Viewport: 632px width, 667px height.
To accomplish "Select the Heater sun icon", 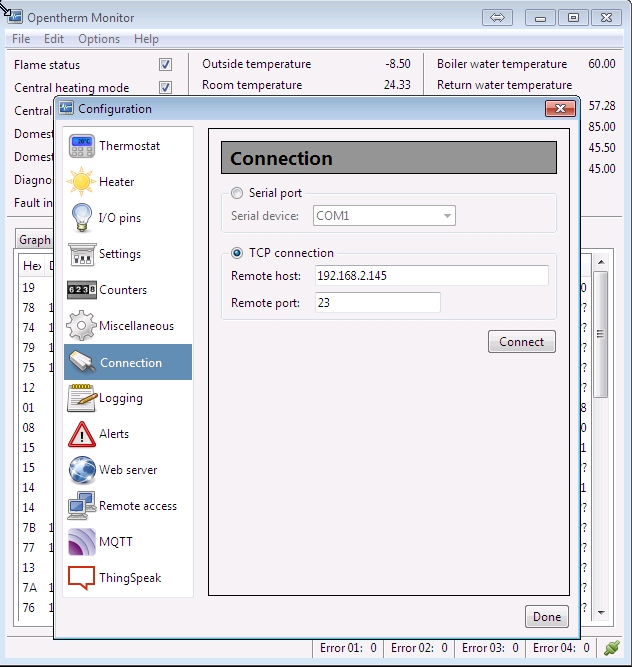I will coord(81,182).
